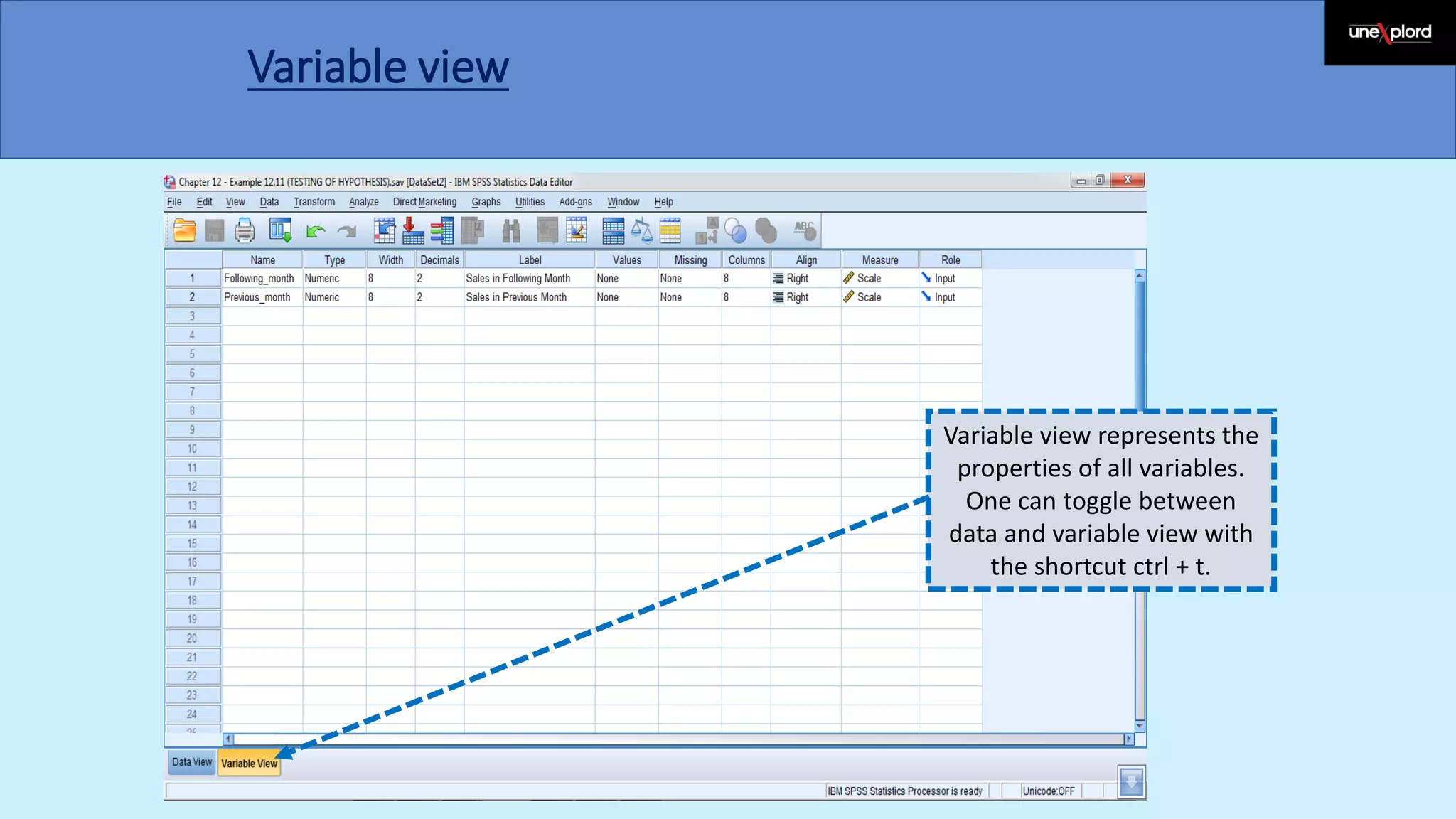
Task: Click the green Undo arrow icon
Action: point(315,231)
